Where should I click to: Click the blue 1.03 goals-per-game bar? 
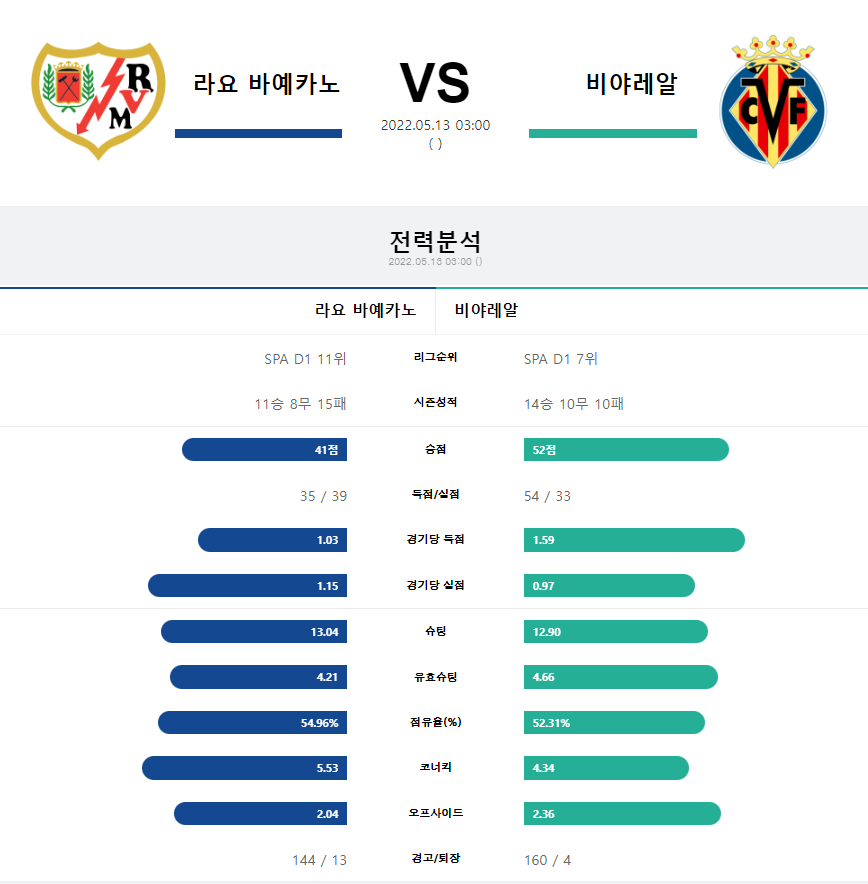pyautogui.click(x=272, y=540)
